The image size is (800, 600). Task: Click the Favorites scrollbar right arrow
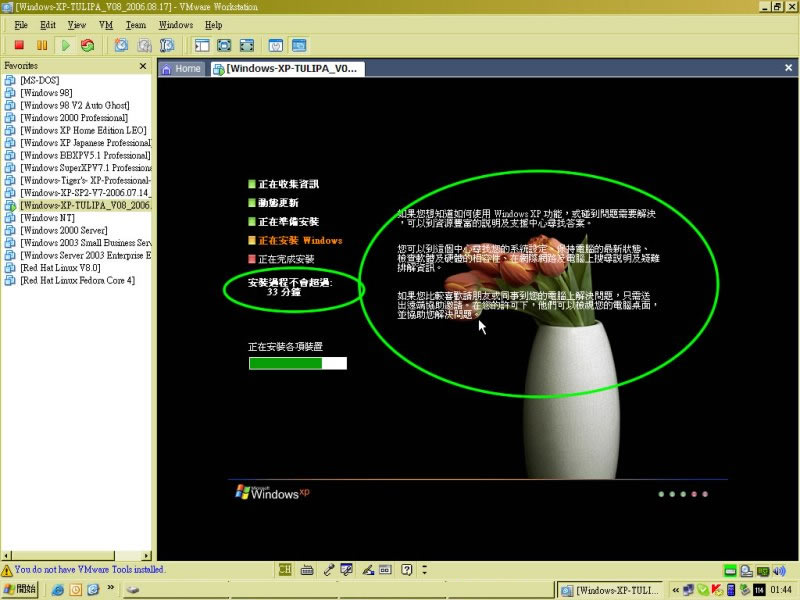point(147,556)
